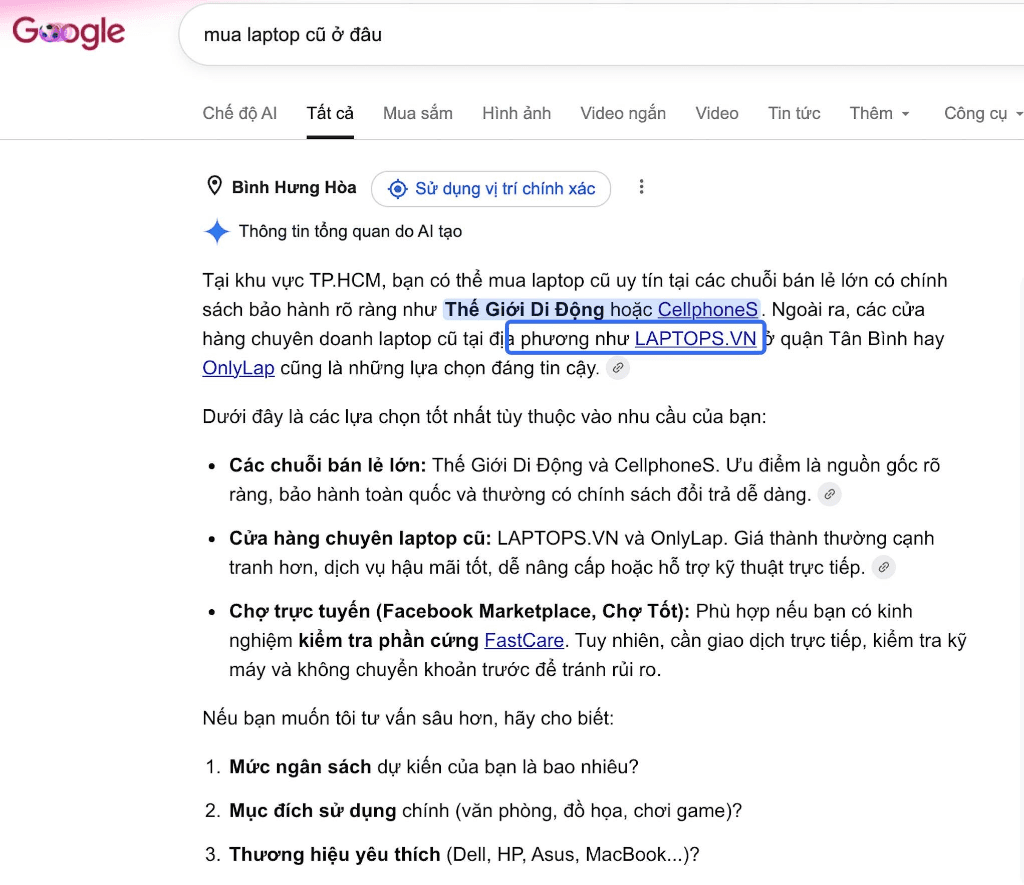Open the FastCare link

click(x=524, y=640)
